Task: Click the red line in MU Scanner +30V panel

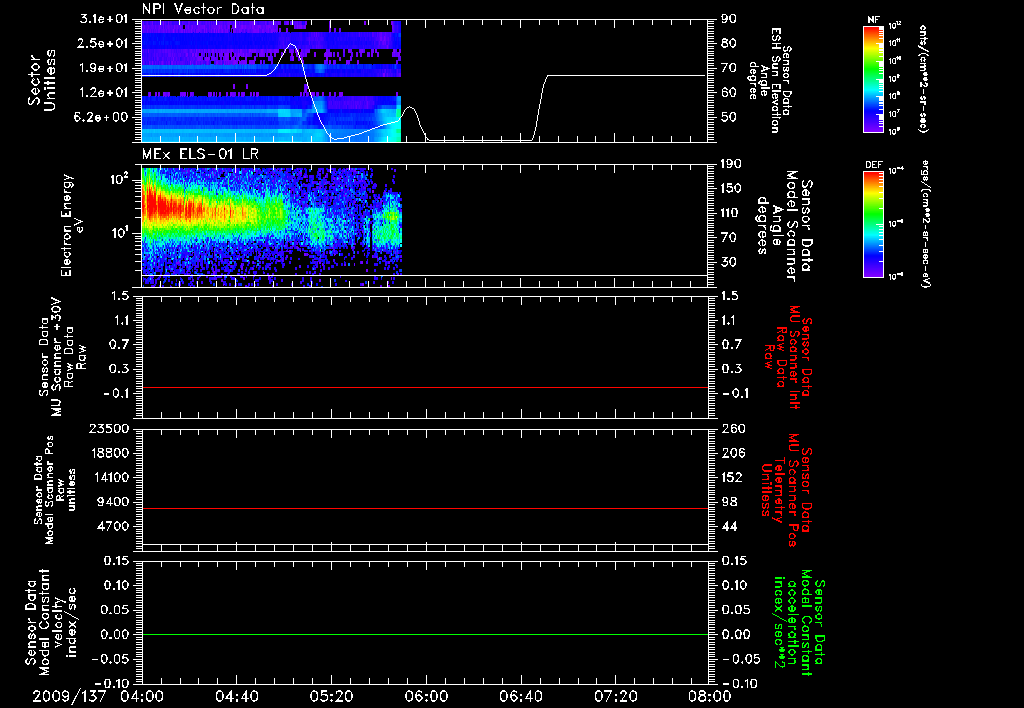Action: click(x=425, y=387)
